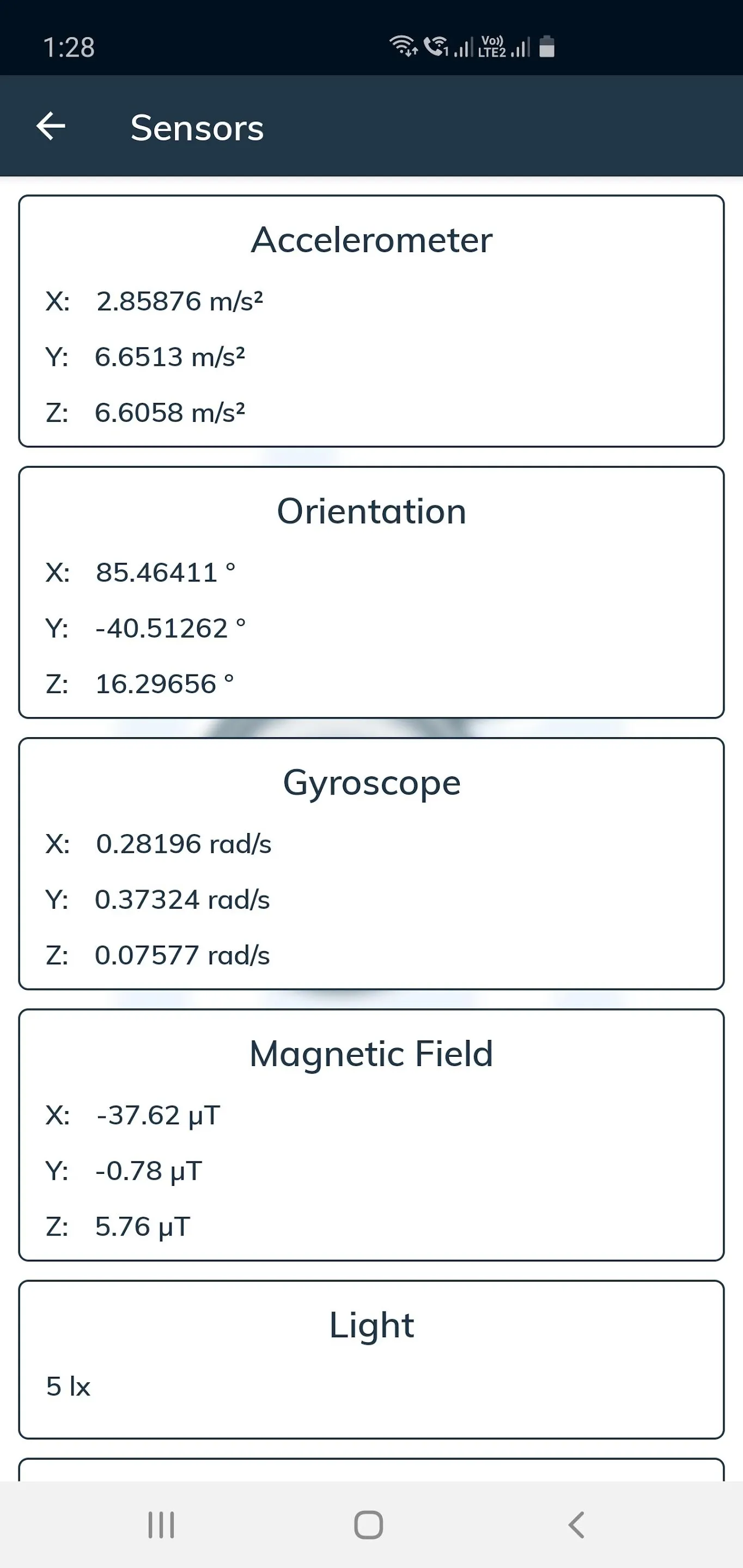743x1568 pixels.
Task: Tap the Gyroscope card heading
Action: point(371,783)
